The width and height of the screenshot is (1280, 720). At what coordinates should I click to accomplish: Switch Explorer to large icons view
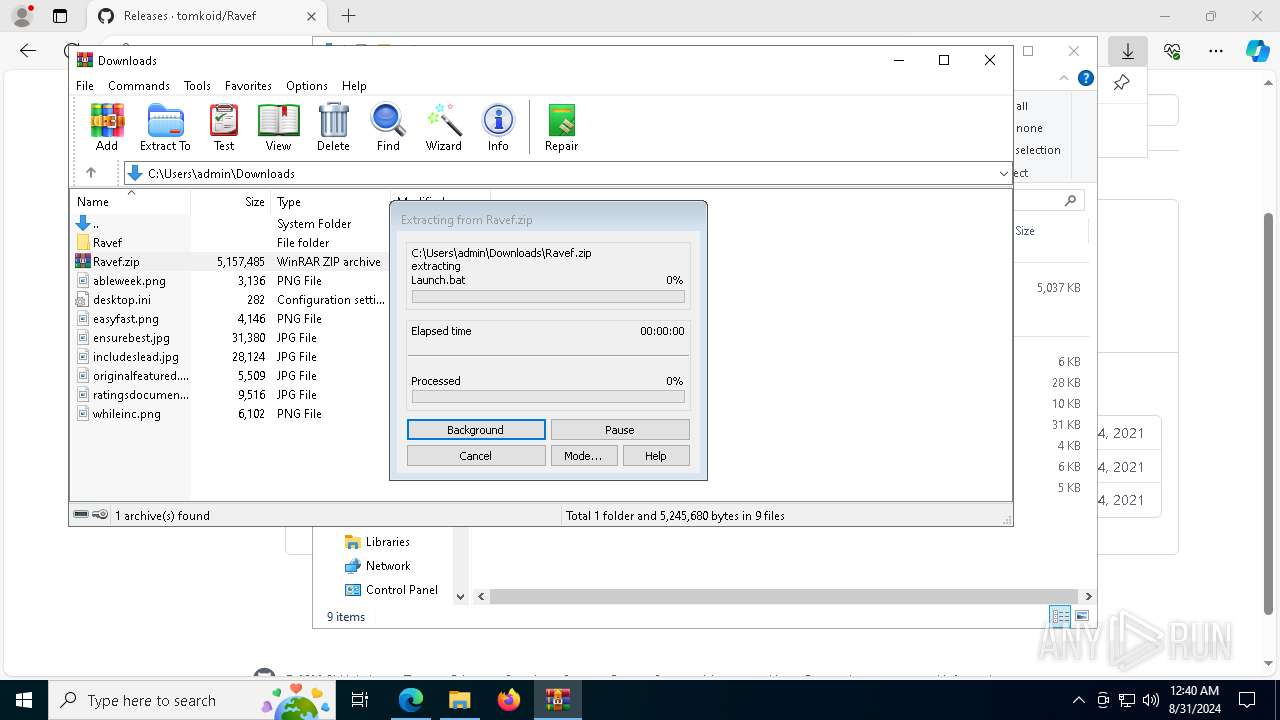(x=1082, y=616)
